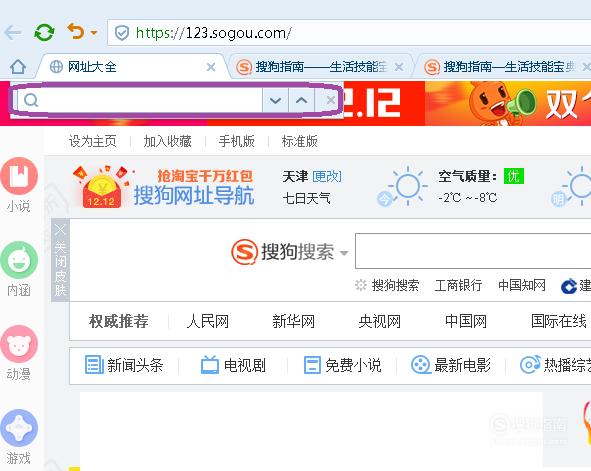Click the orange undo arrow icon
591x471 pixels.
tap(76, 31)
